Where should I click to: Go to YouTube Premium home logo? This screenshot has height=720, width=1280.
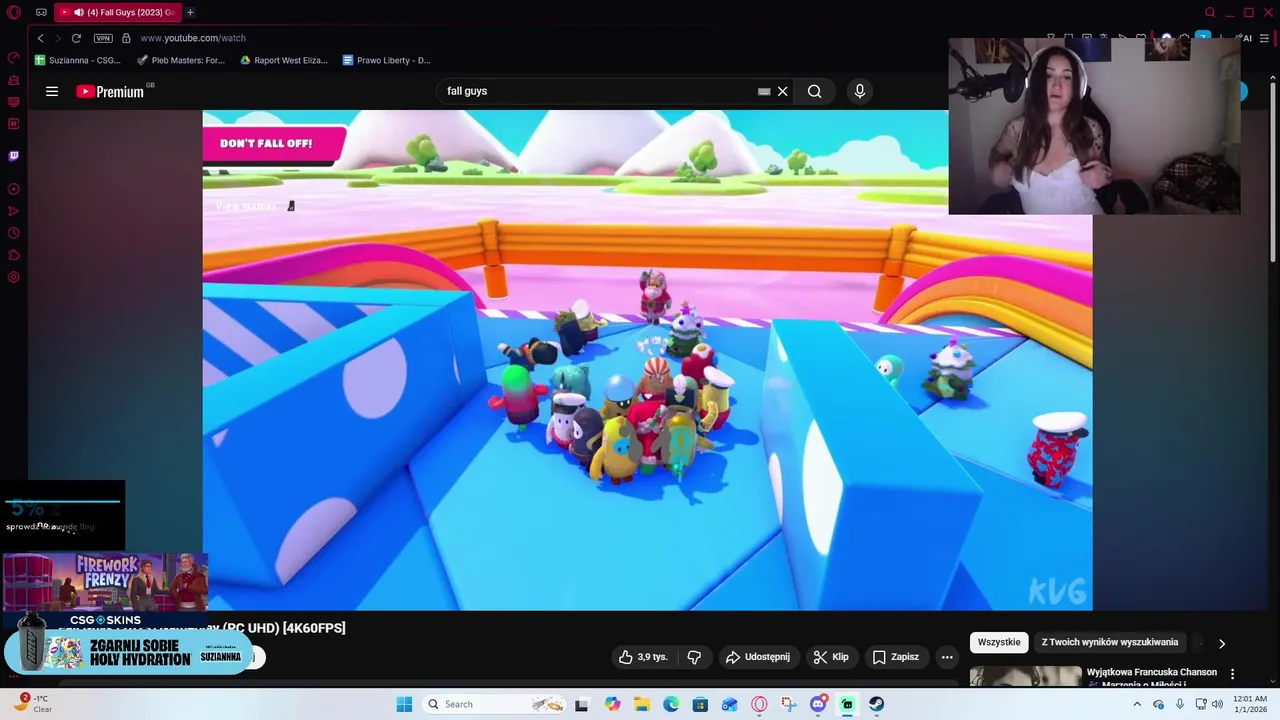(111, 91)
